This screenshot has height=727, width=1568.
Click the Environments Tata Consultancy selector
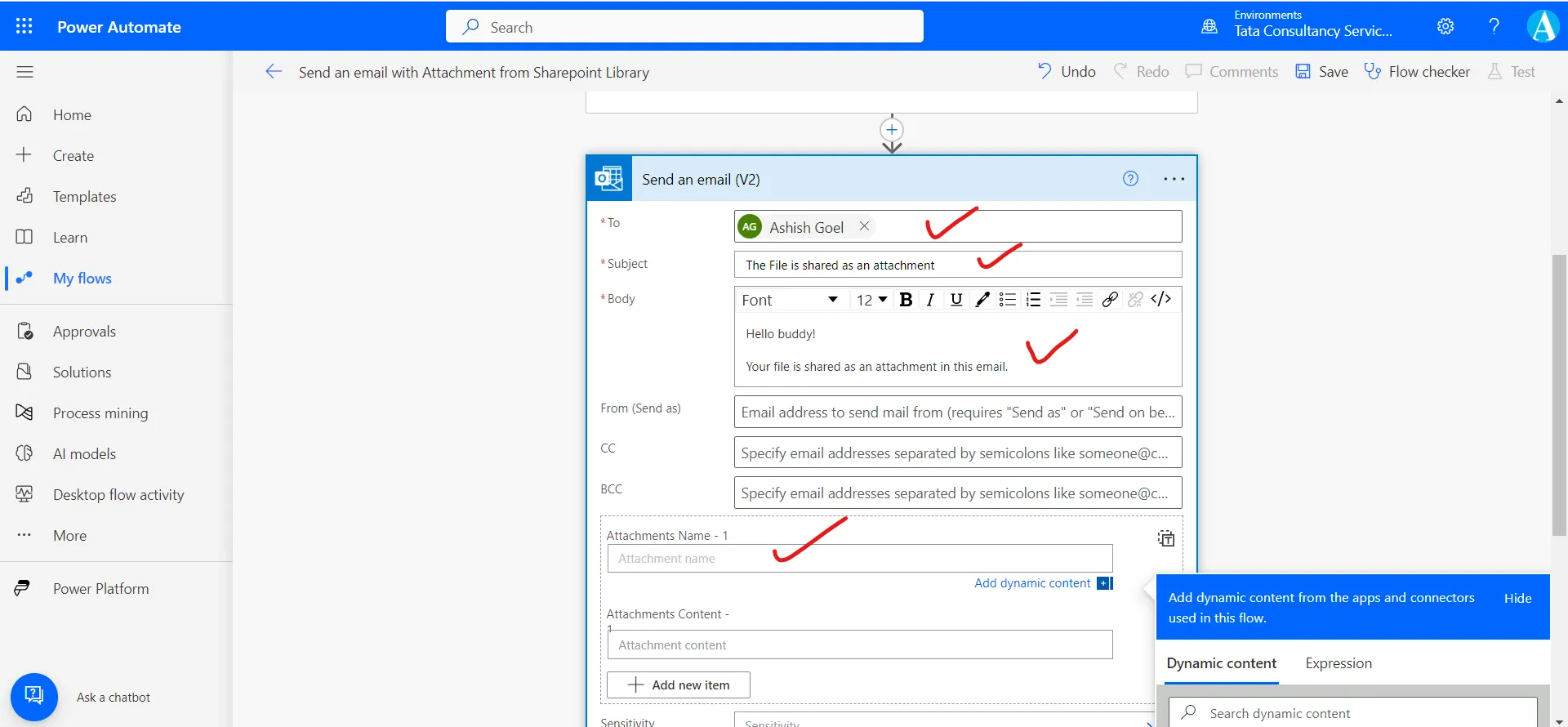1313,25
